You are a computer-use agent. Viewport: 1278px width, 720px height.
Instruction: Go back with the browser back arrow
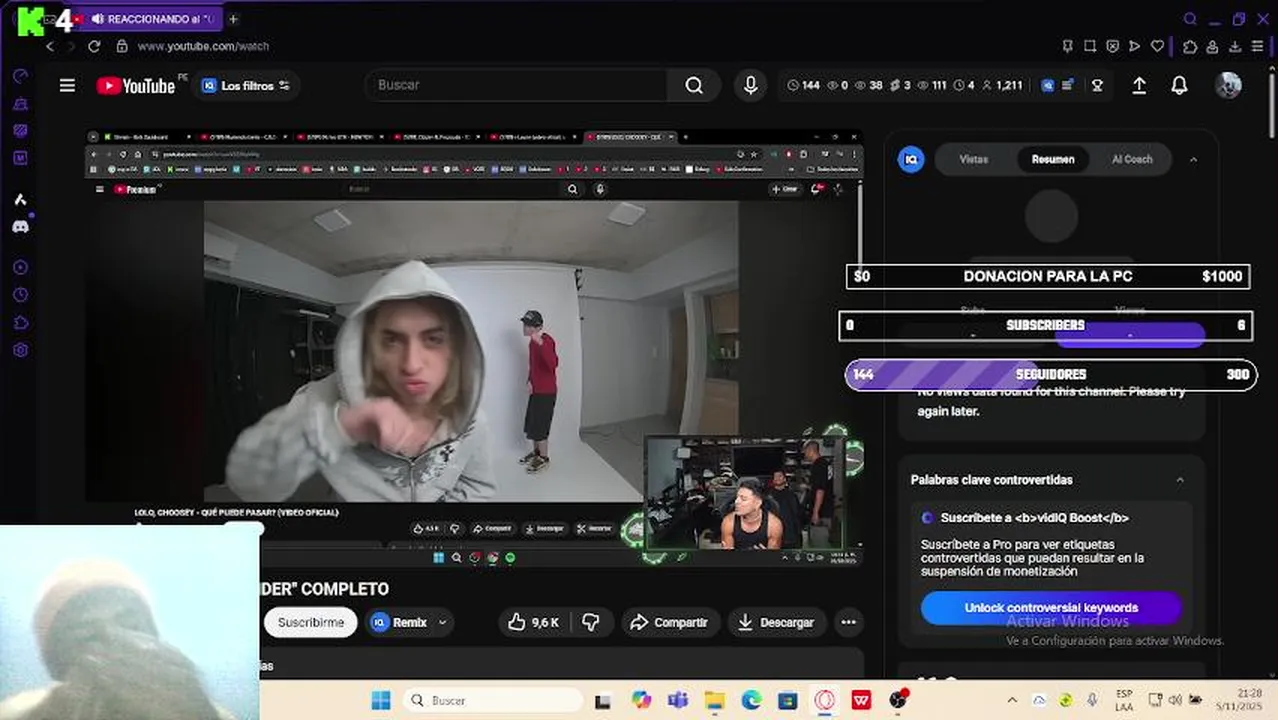pos(50,46)
